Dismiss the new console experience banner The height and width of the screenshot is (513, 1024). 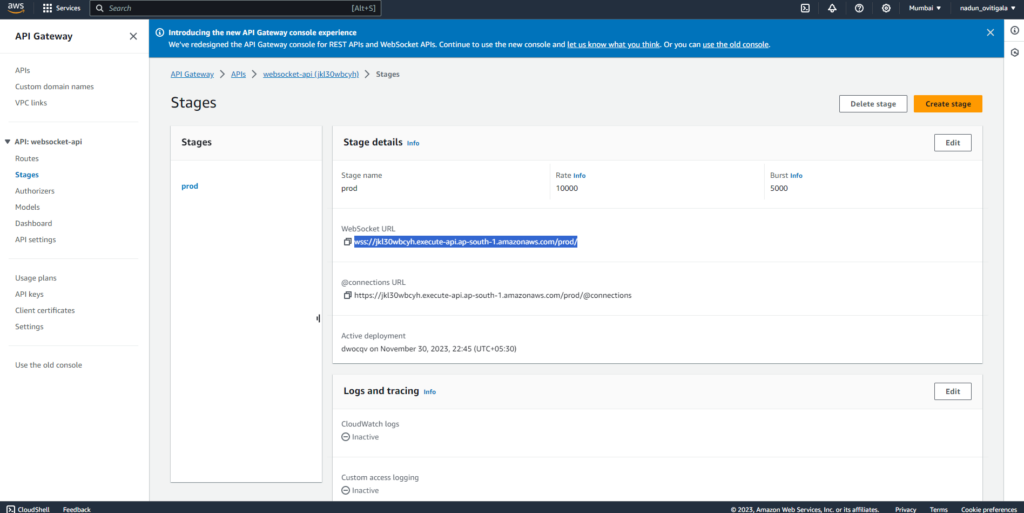(x=991, y=32)
